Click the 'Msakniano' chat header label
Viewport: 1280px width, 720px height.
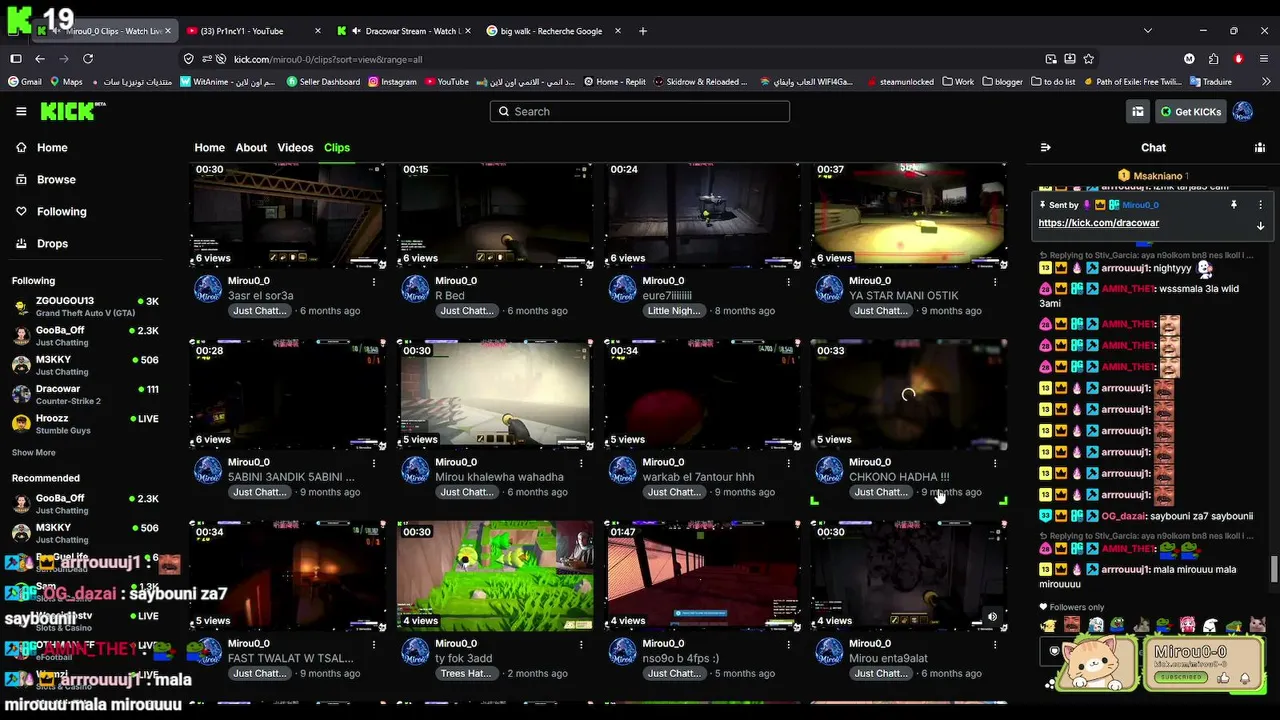coord(1158,176)
